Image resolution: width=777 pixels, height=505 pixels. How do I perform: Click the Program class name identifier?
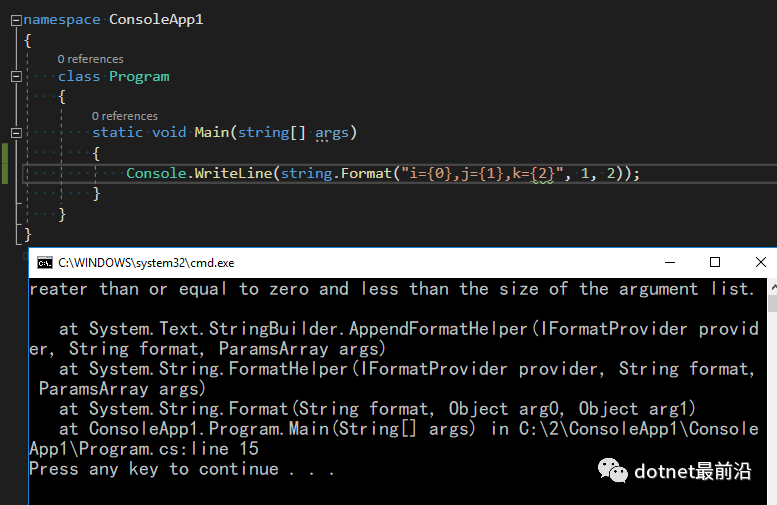tap(139, 77)
